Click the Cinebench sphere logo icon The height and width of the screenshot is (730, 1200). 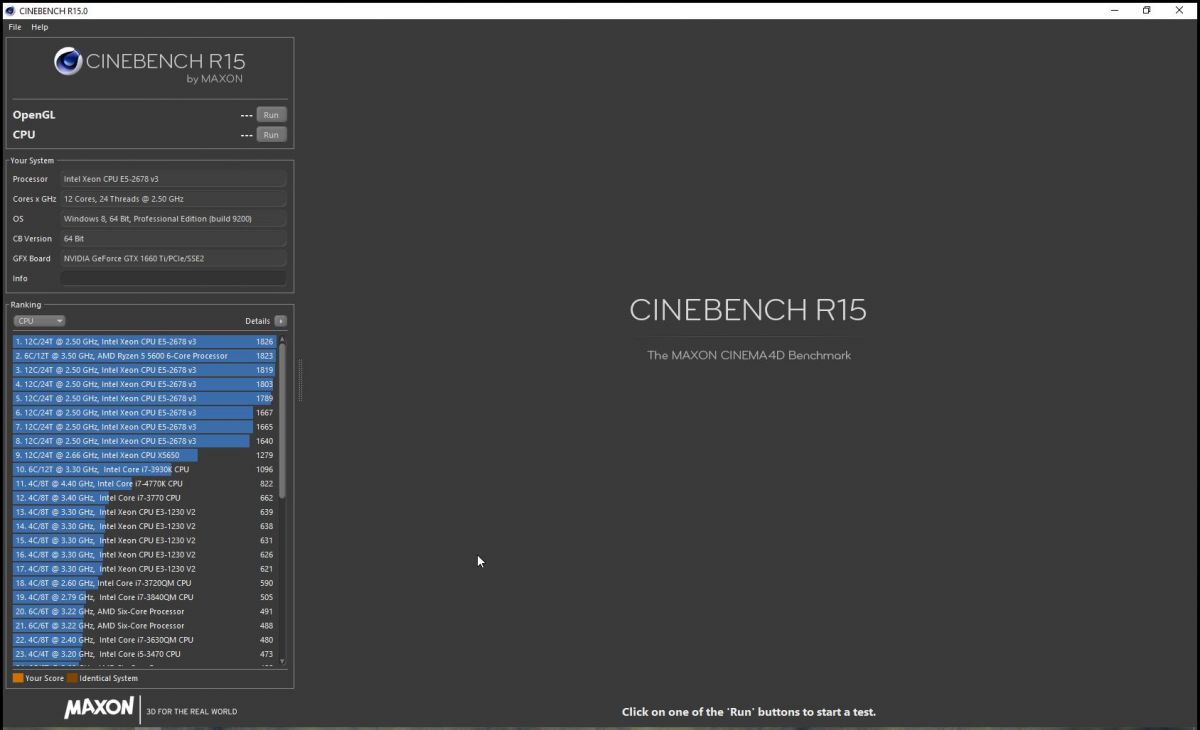tap(68, 62)
